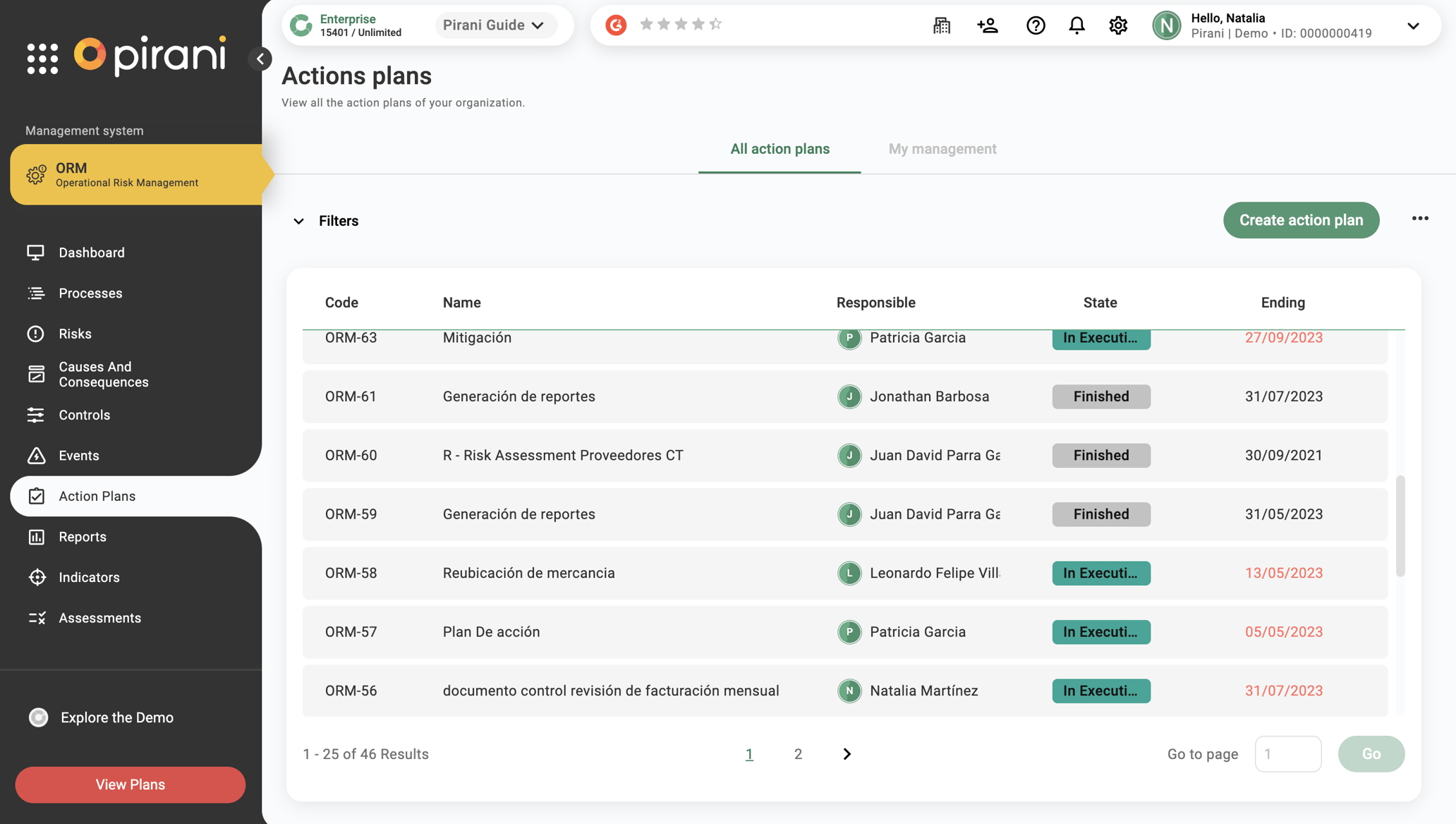This screenshot has height=824, width=1456.
Task: Open the Assessments section
Action: click(99, 617)
